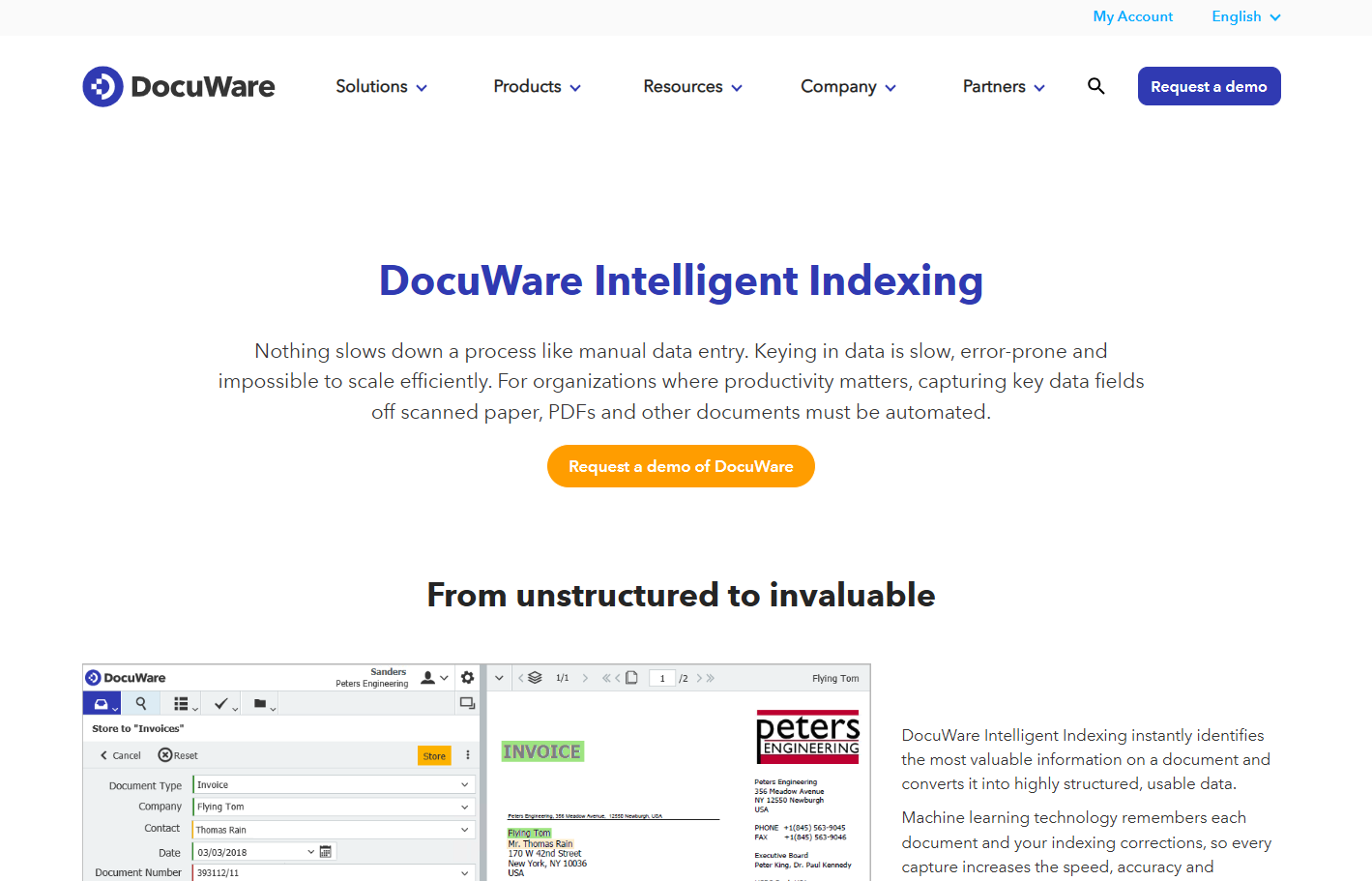The height and width of the screenshot is (881, 1372).
Task: Expand the Company menu
Action: coord(848,86)
